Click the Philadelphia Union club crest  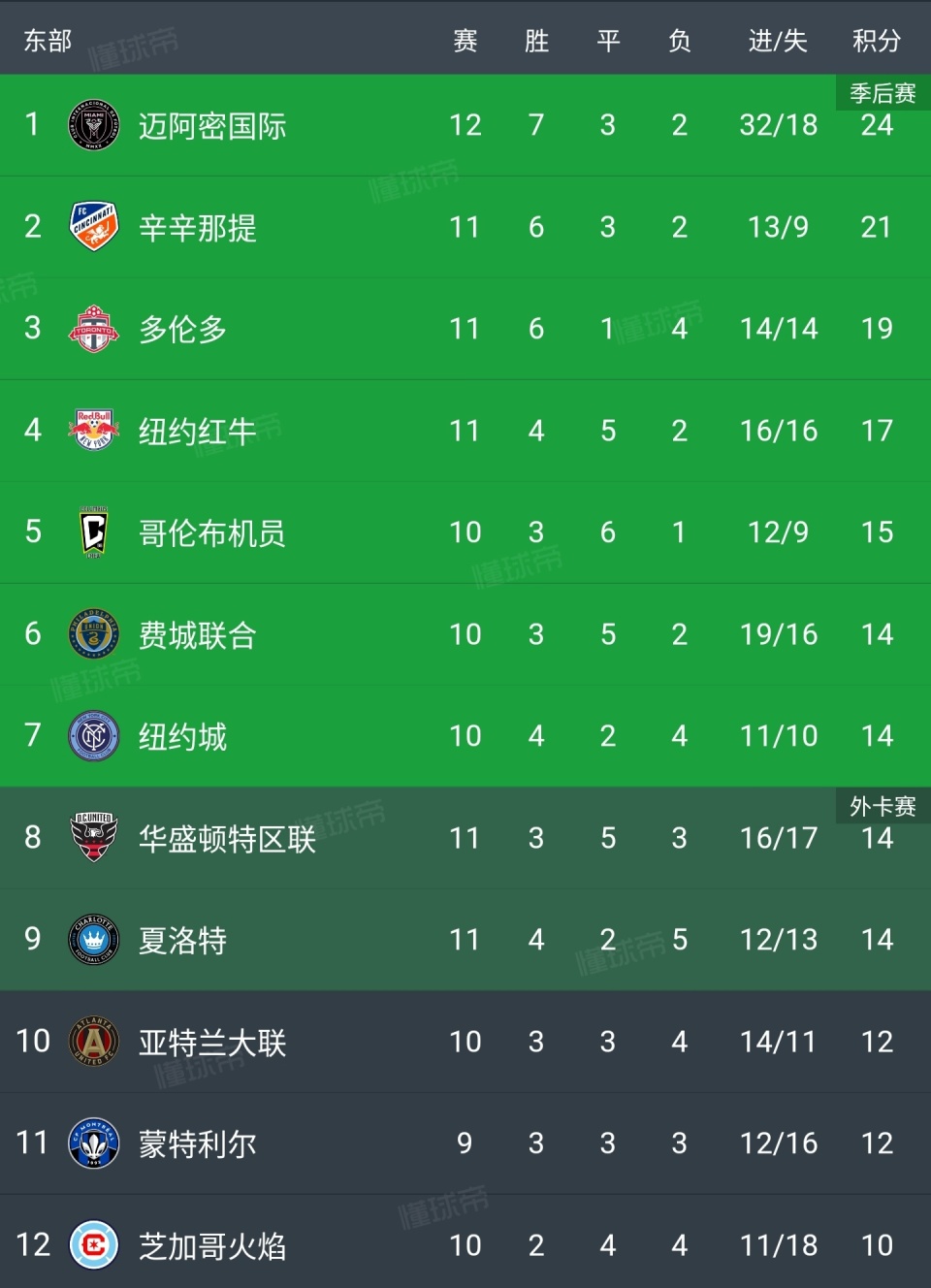[x=92, y=633]
